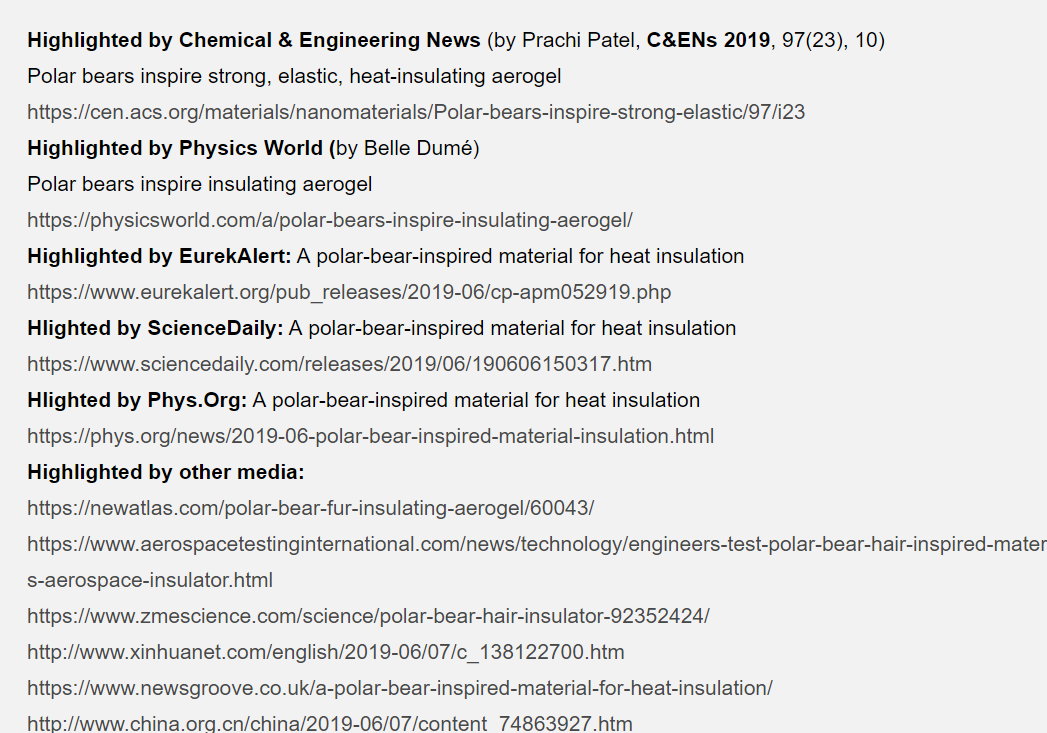Click the Highlighted by Chemical & Engineering News heading
Screen dimensions: 1047x733
pos(254,40)
